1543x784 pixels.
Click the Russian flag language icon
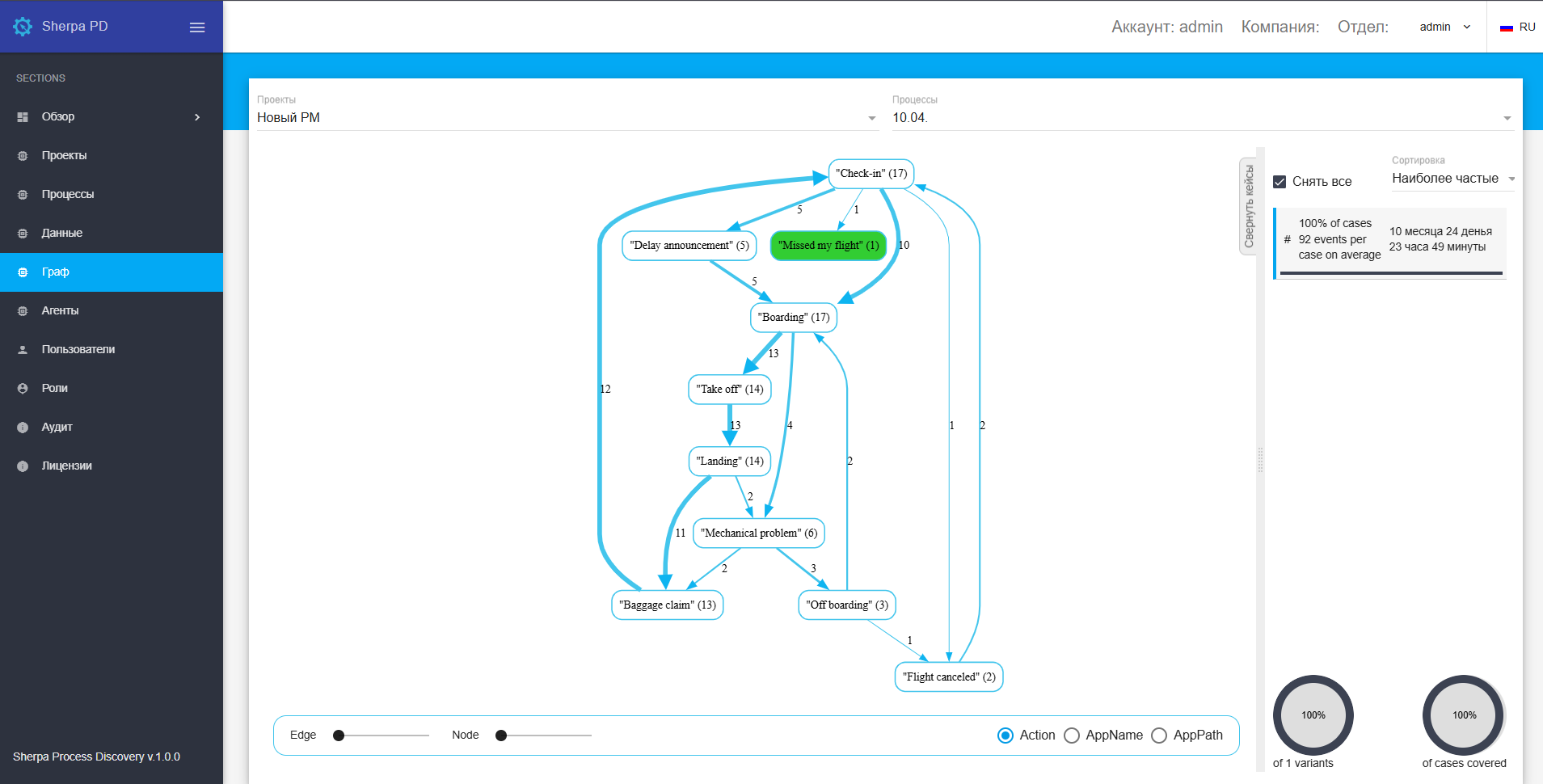pyautogui.click(x=1506, y=27)
